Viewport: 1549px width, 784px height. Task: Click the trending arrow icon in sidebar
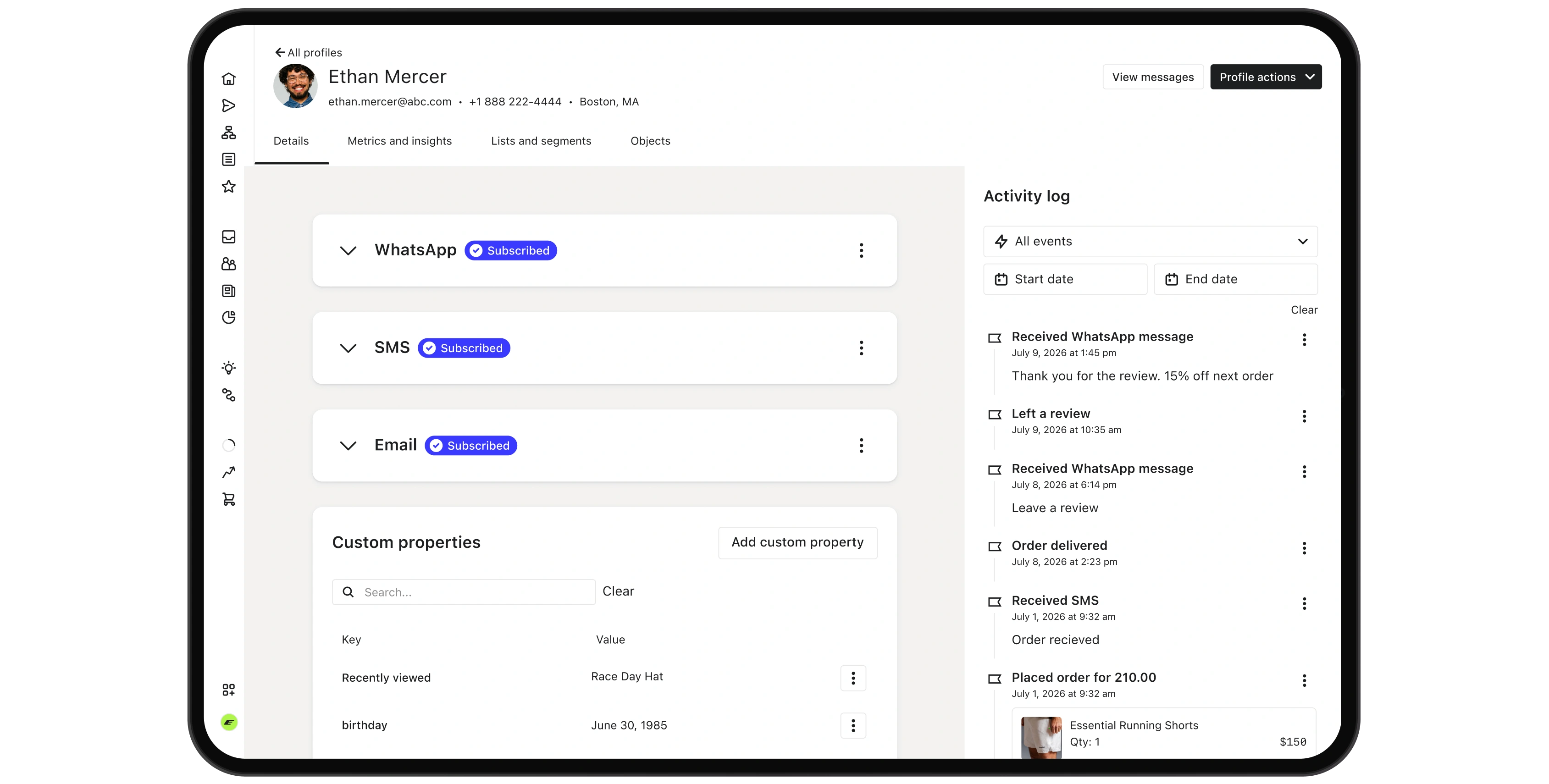pyautogui.click(x=228, y=473)
